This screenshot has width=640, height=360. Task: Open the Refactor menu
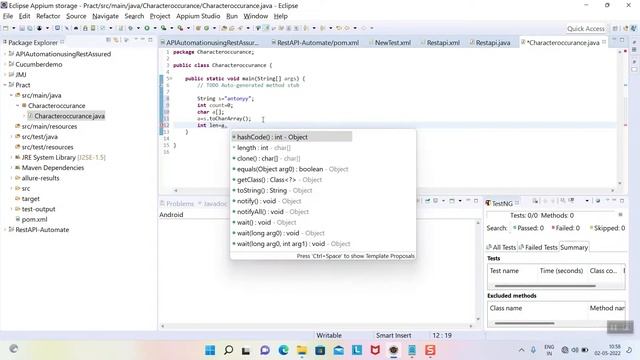click(48, 16)
